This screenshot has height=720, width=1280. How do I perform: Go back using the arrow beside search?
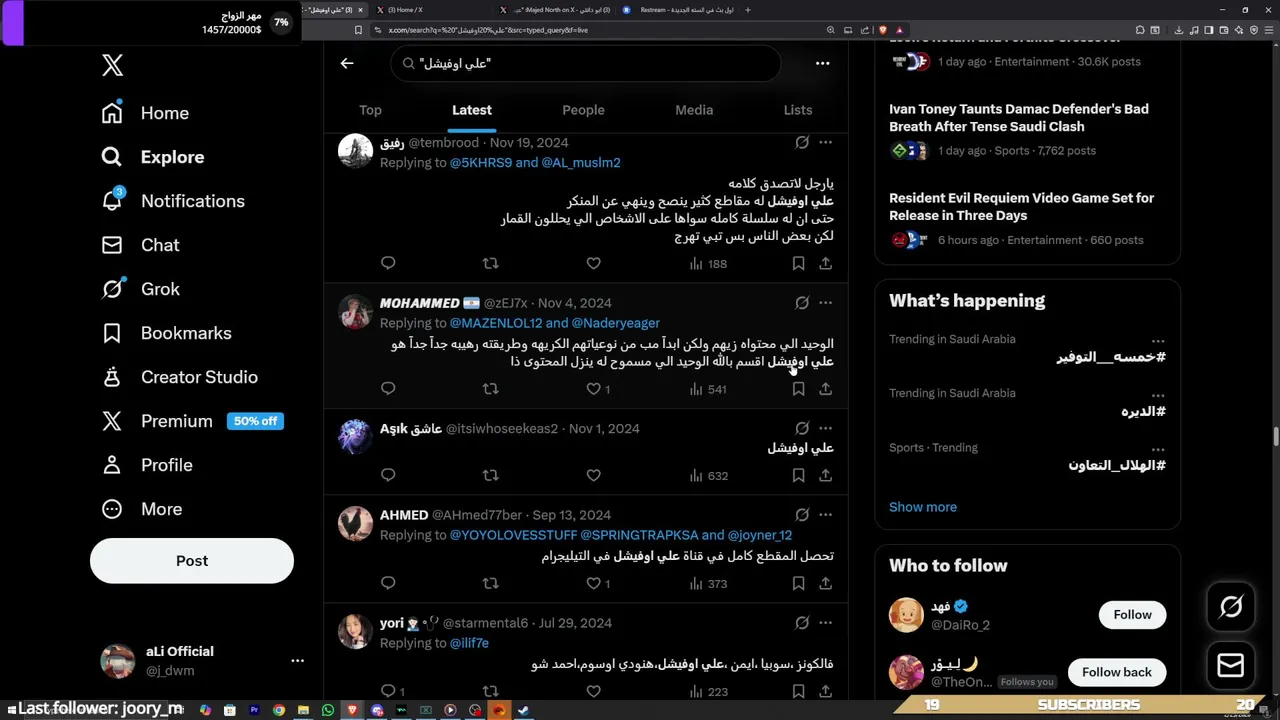347,63
